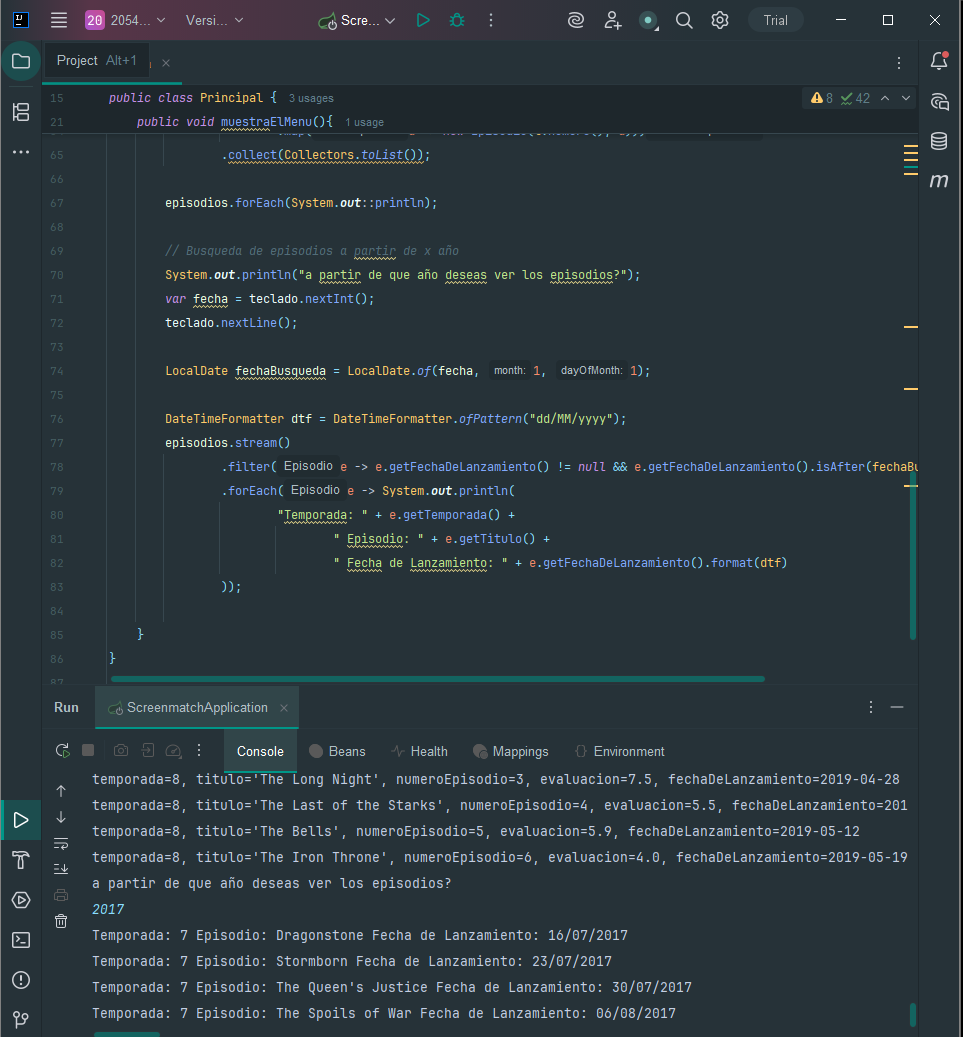The height and width of the screenshot is (1037, 963).
Task: Open the AI chat panel icon
Action: coord(939,101)
